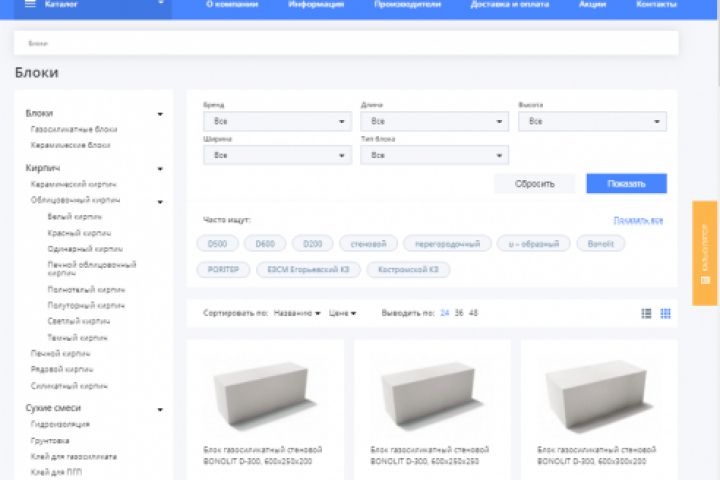Expand the Каталог dropdown arrow
This screenshot has width=720, height=480.
coord(161,3)
